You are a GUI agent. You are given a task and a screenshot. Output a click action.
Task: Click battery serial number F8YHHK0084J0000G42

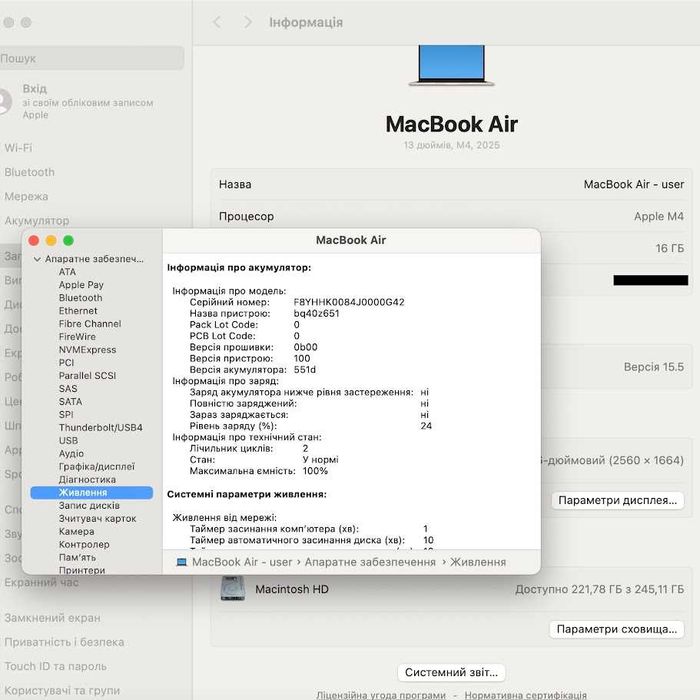tap(349, 302)
